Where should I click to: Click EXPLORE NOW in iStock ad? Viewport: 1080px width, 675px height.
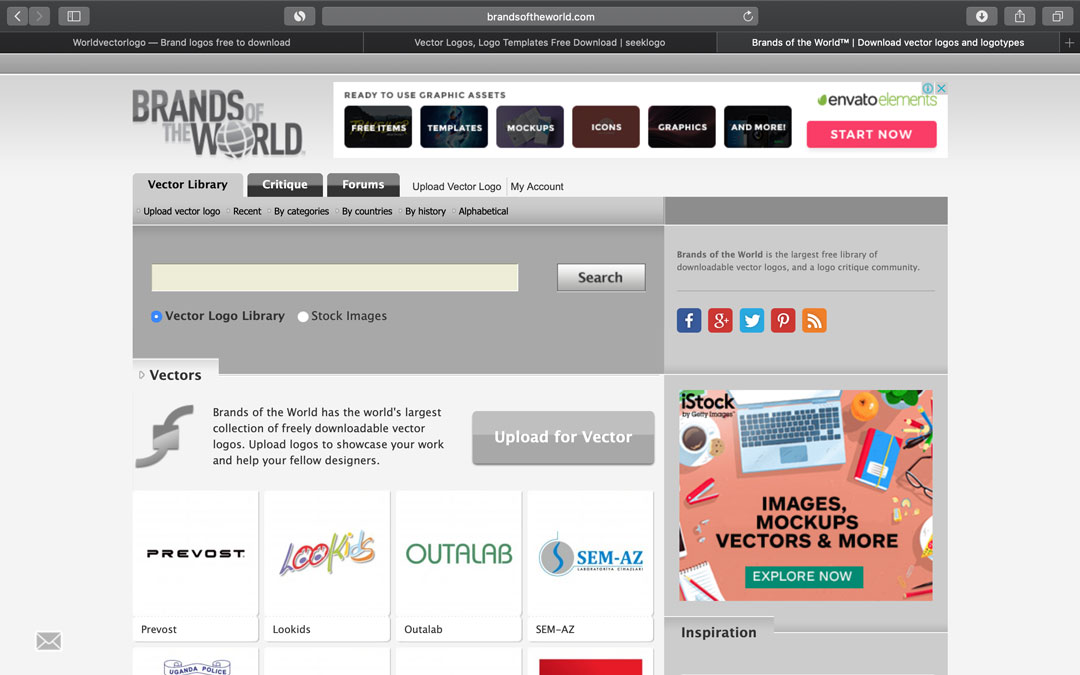[802, 577]
